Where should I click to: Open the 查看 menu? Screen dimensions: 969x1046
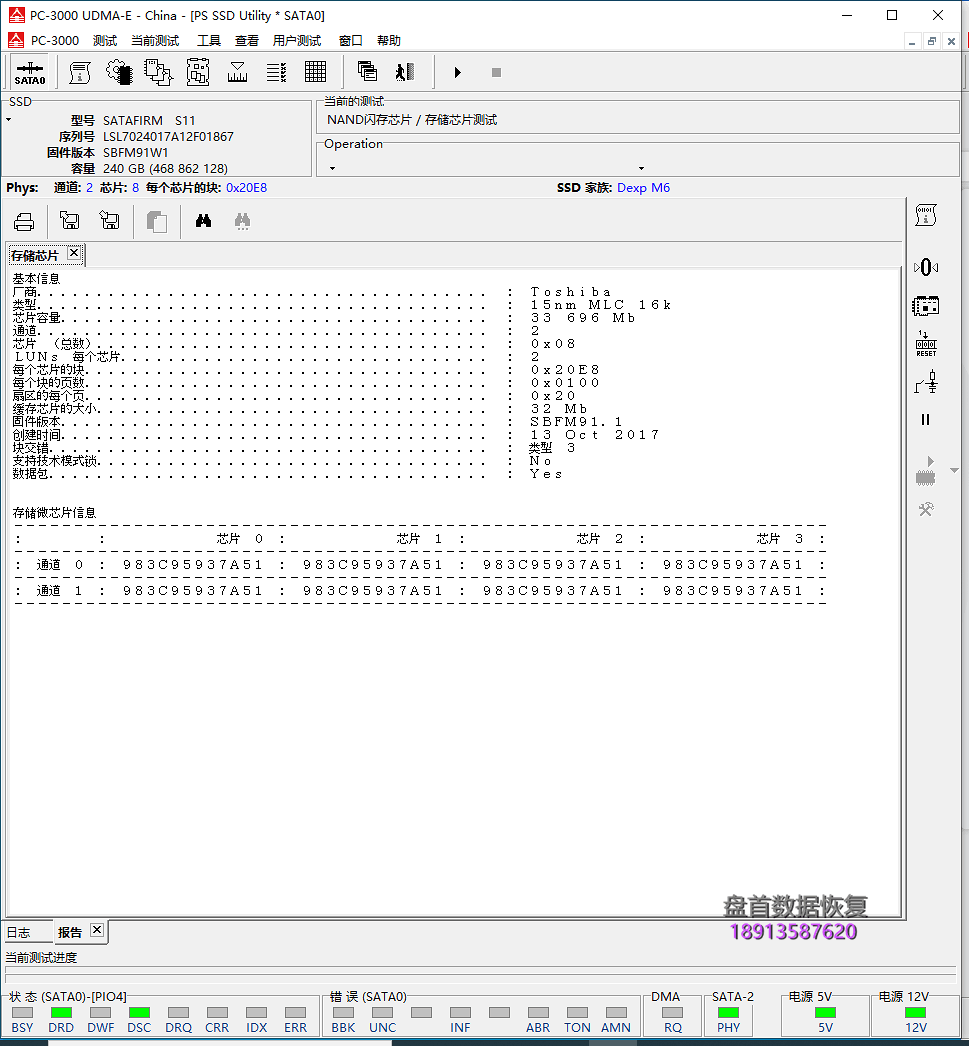[246, 41]
